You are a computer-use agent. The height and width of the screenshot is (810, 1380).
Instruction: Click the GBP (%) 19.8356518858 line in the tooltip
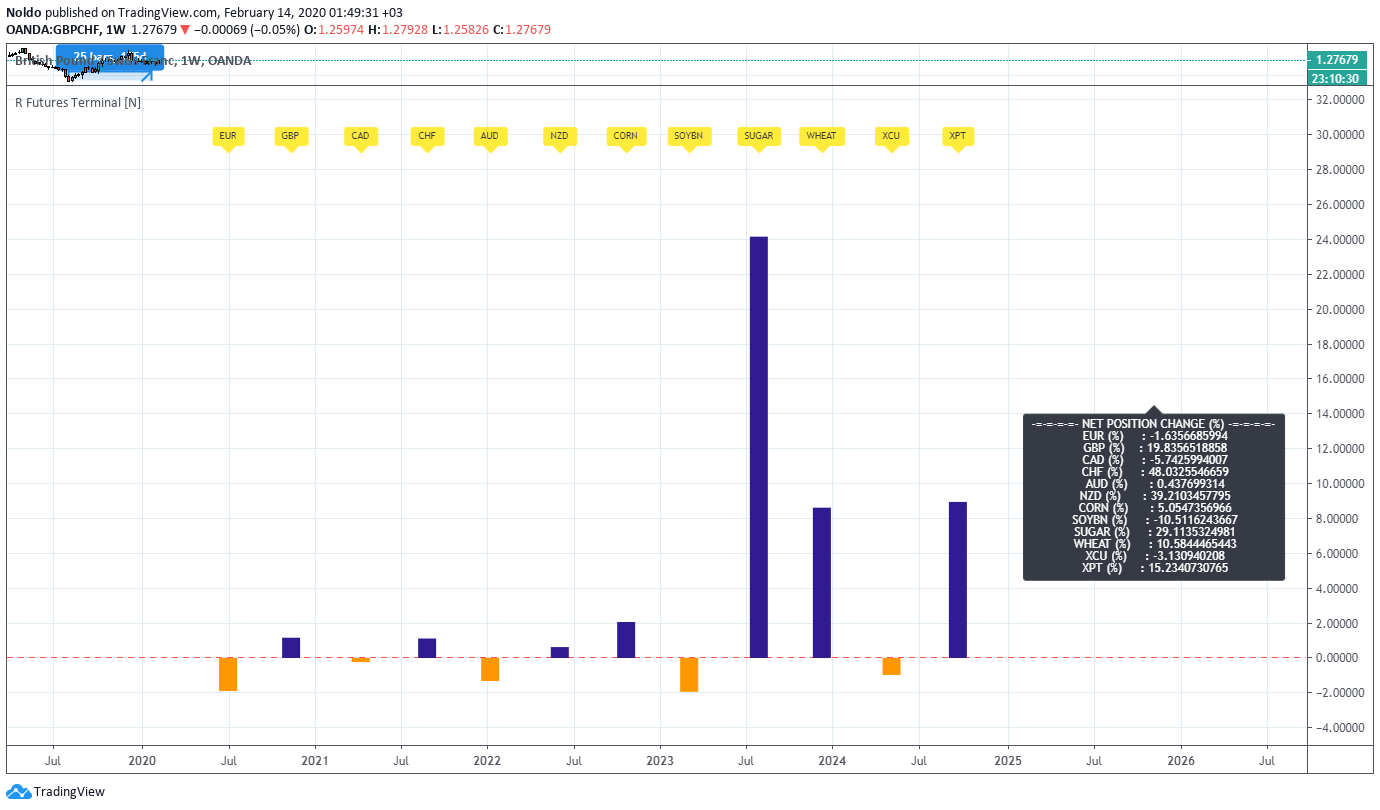(x=1153, y=448)
